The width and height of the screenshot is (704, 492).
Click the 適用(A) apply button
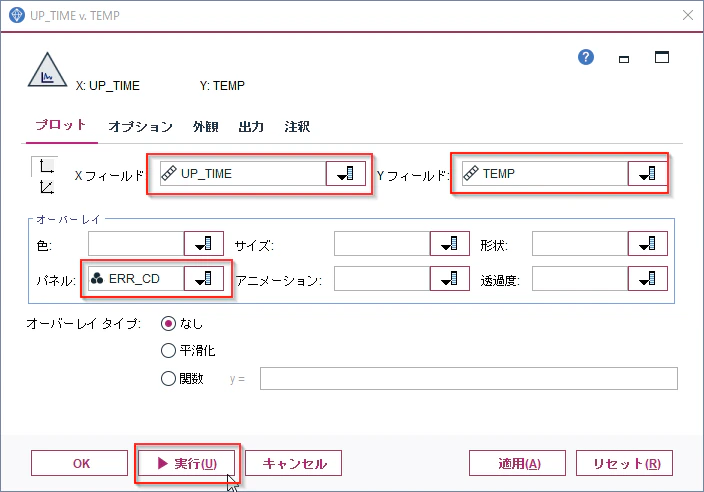[517, 463]
